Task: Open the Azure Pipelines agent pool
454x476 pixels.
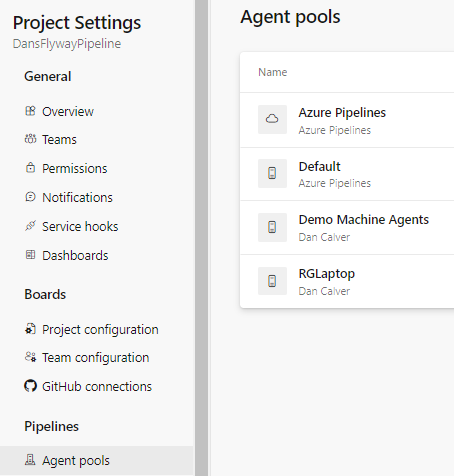Action: 347,120
